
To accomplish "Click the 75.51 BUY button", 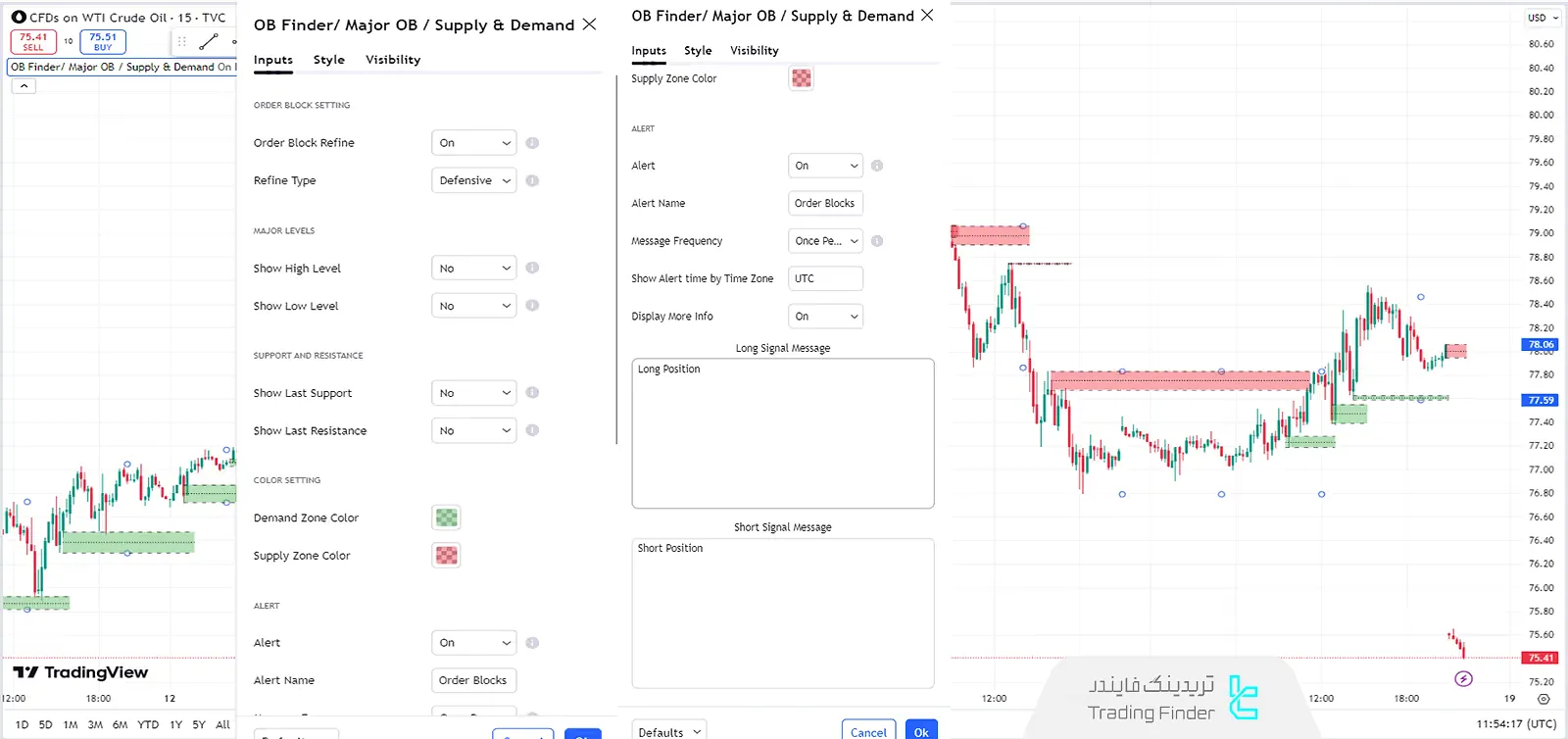I will pos(103,42).
